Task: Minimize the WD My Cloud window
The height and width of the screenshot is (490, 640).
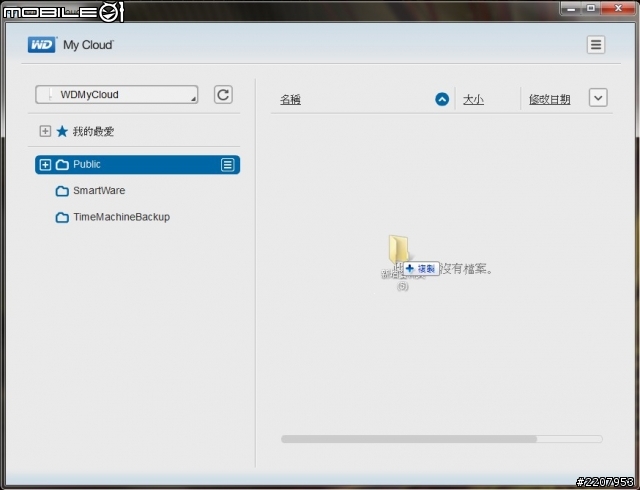Action: [x=571, y=8]
